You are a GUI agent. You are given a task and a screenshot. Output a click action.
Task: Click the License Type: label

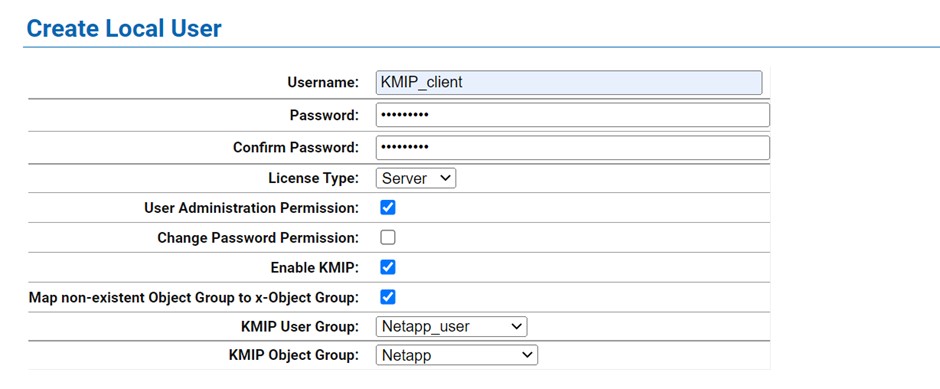click(314, 179)
